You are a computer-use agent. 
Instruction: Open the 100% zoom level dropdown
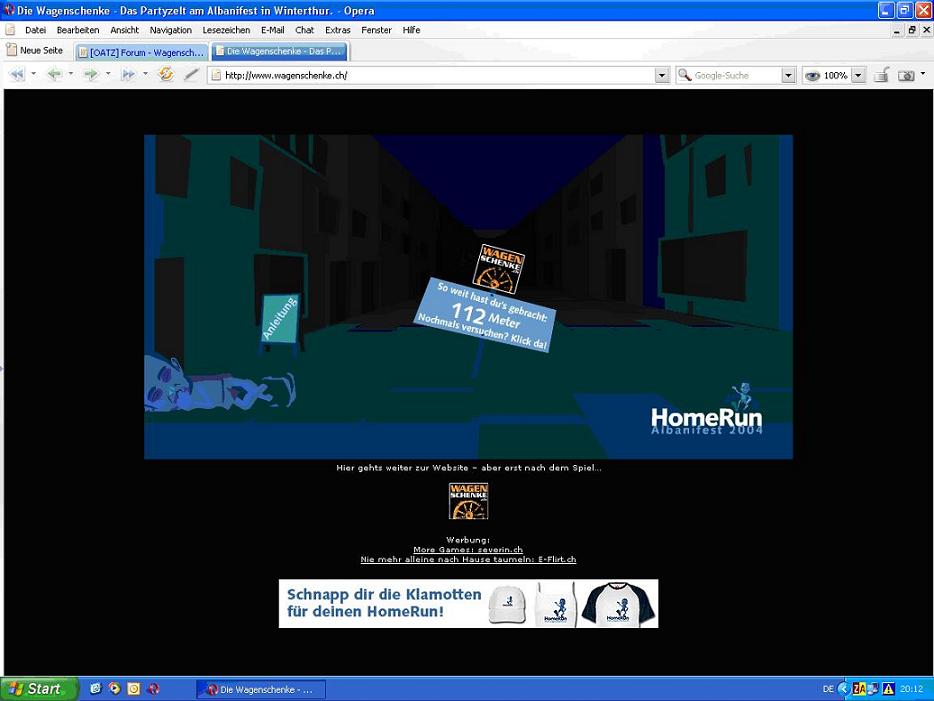tap(858, 75)
